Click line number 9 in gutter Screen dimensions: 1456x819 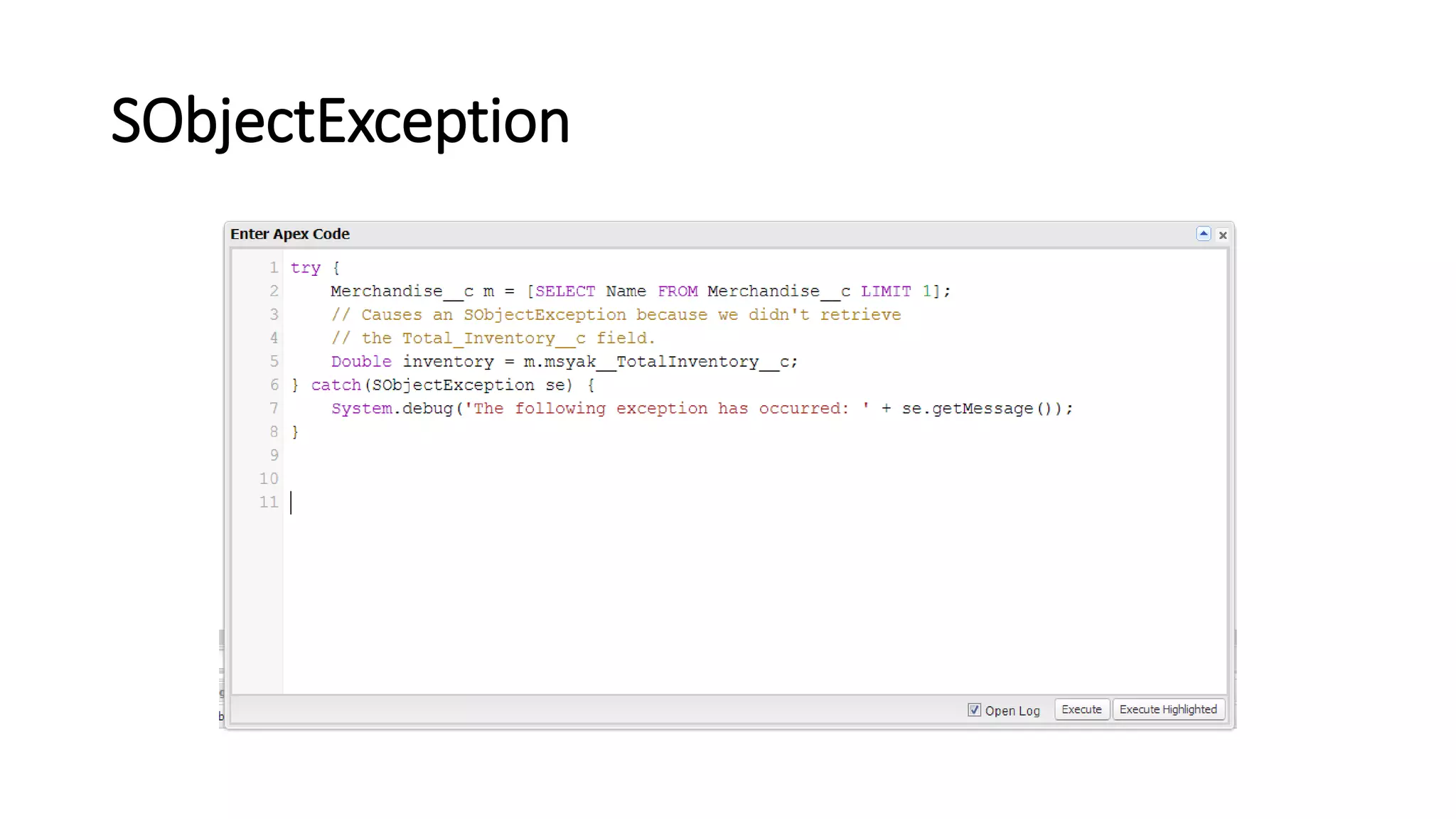point(274,455)
